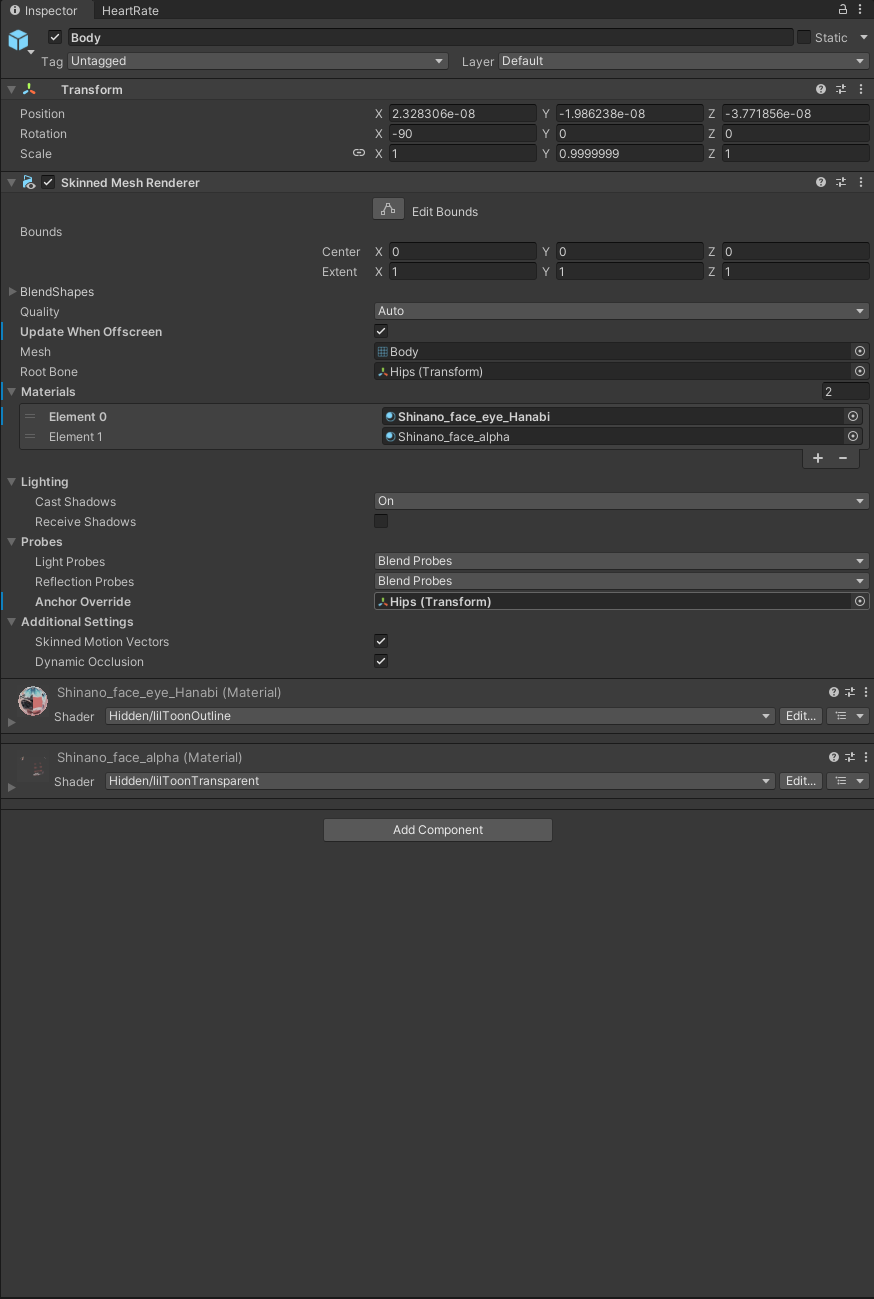
Task: Toggle Update When Offscreen checkbox
Action: tap(381, 331)
